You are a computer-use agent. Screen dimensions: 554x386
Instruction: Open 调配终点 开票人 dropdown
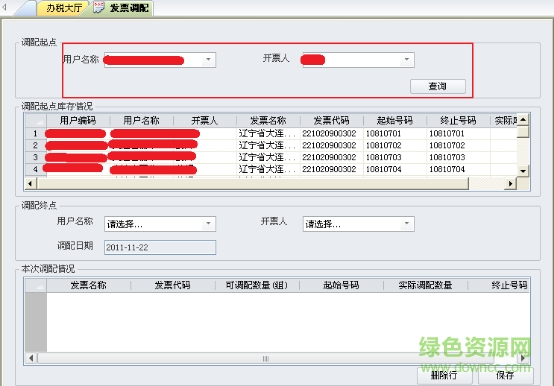click(407, 224)
